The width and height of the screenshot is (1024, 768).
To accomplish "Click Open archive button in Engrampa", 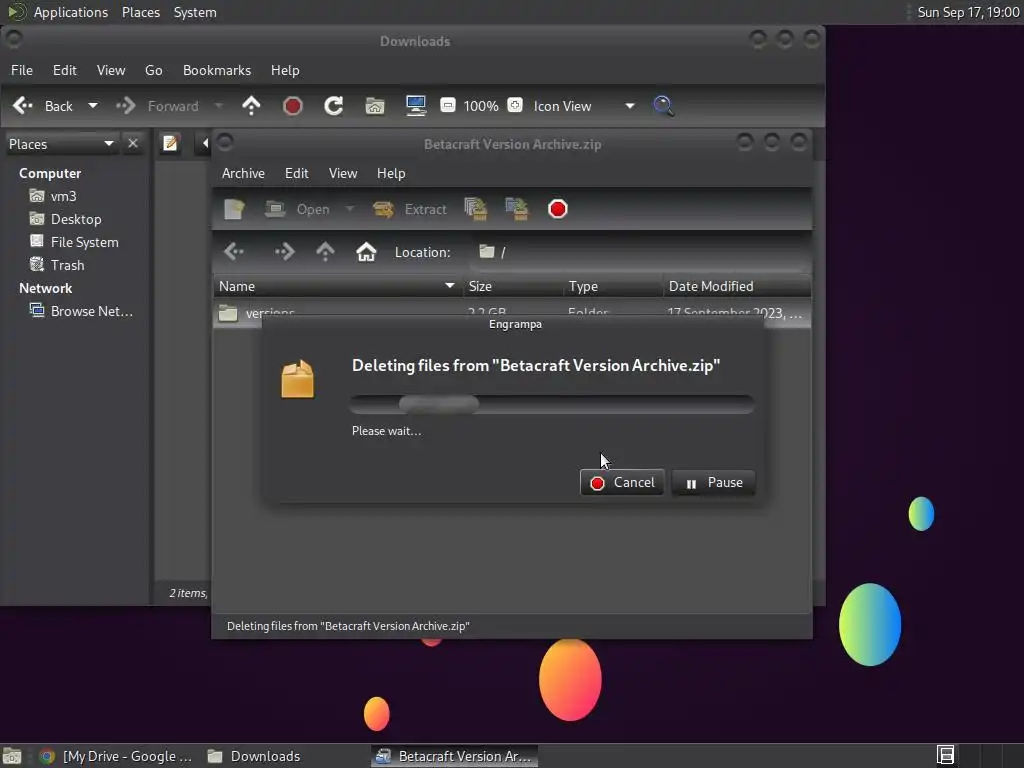I will click(x=298, y=209).
